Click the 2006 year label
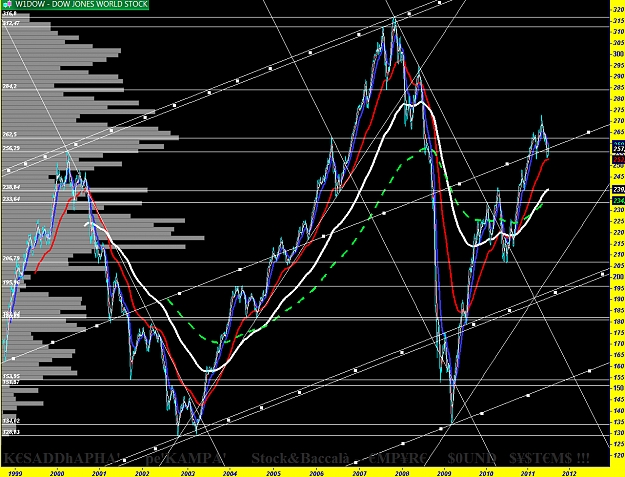 [x=316, y=473]
